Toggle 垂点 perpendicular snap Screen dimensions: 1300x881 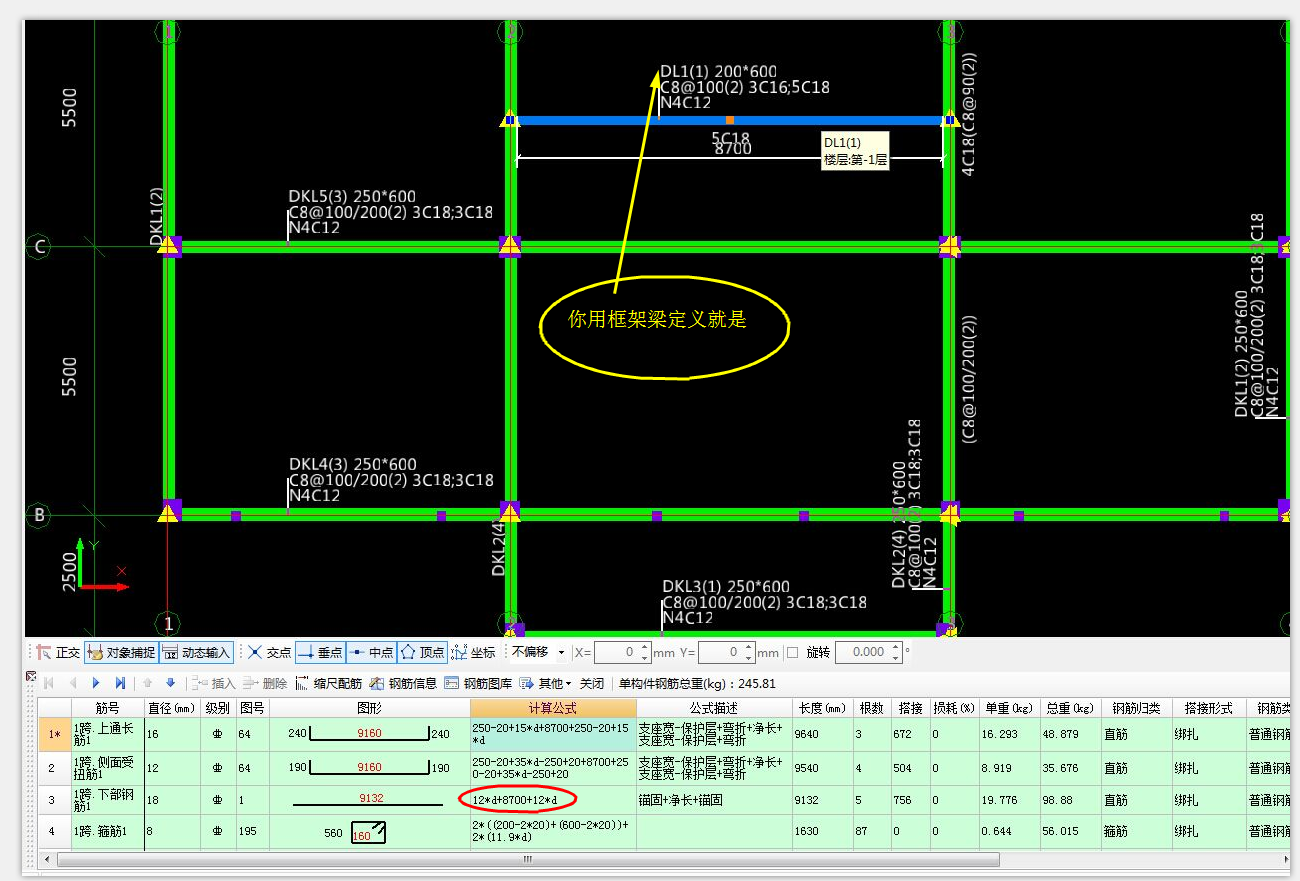(x=320, y=652)
